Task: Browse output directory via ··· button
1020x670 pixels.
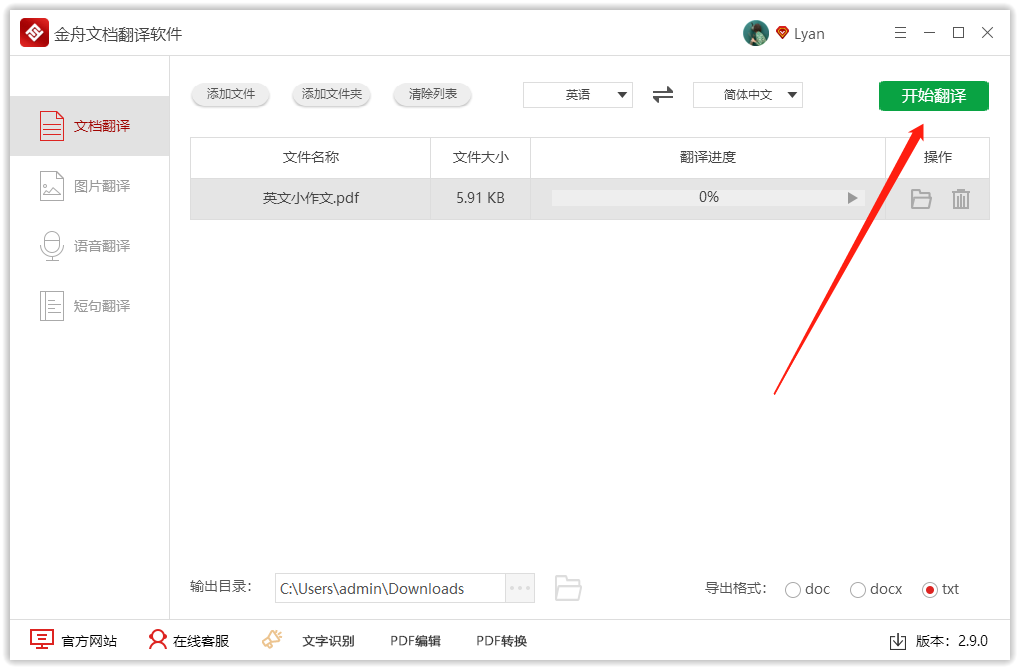Action: 520,588
